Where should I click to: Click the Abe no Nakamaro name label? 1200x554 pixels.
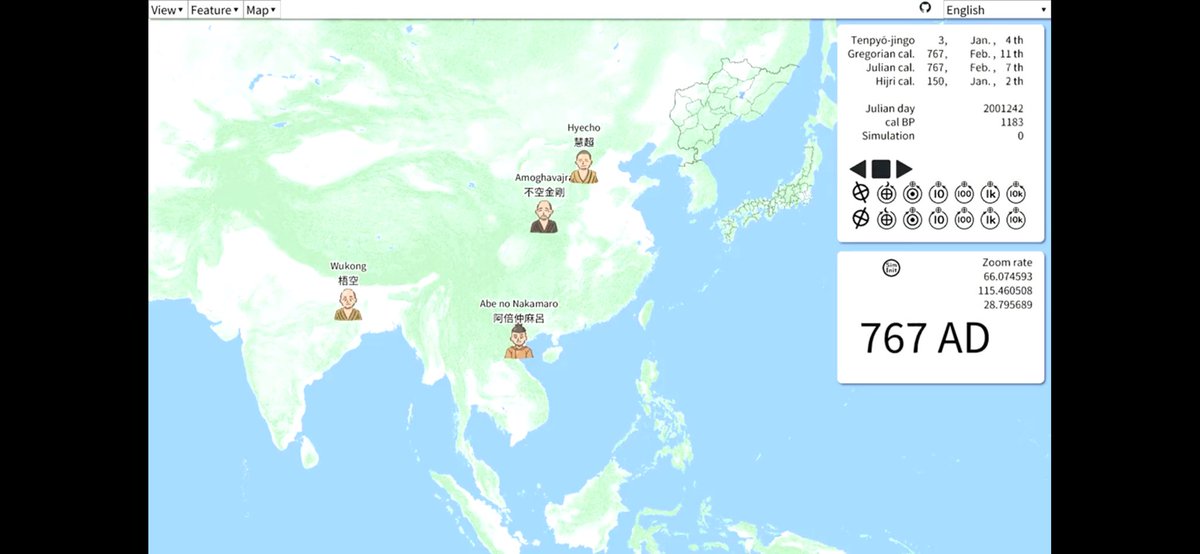(519, 303)
